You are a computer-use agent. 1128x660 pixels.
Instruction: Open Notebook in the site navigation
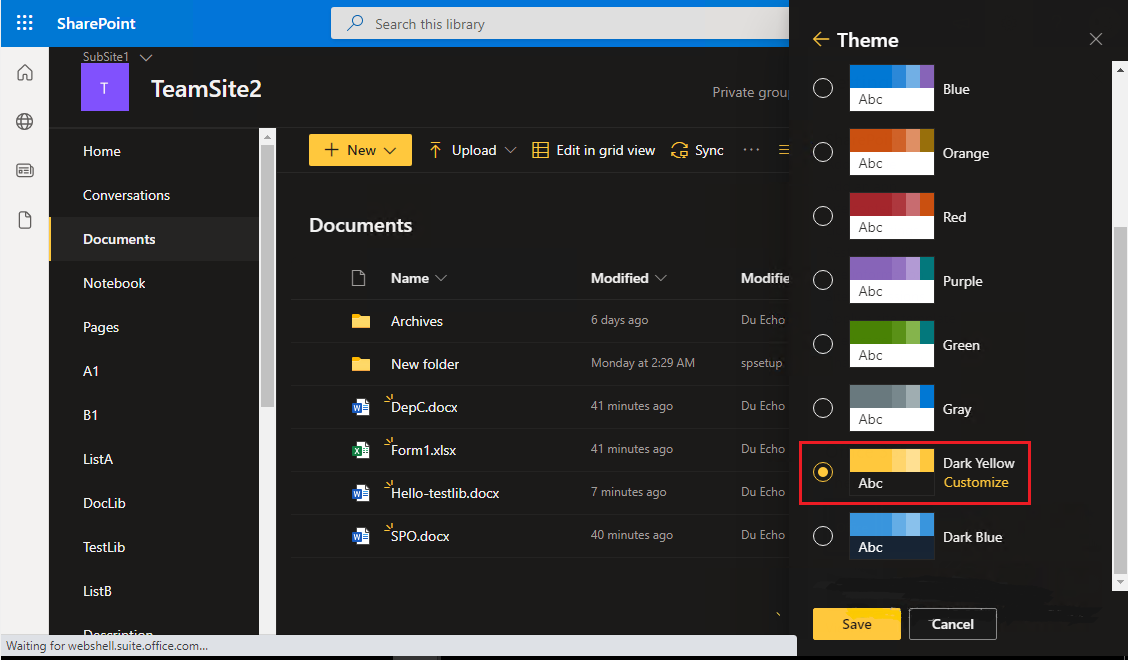click(x=114, y=283)
